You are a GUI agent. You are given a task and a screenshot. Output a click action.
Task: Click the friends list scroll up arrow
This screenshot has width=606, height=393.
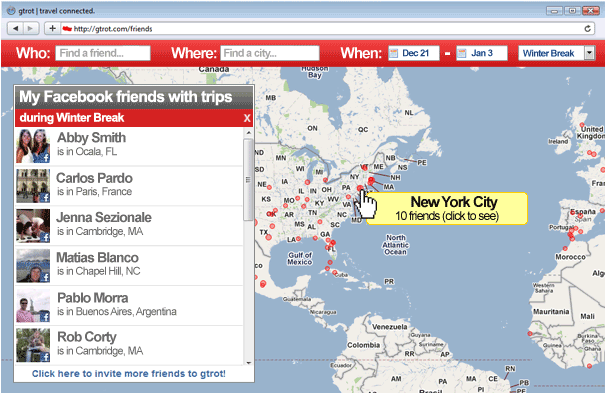(249, 133)
